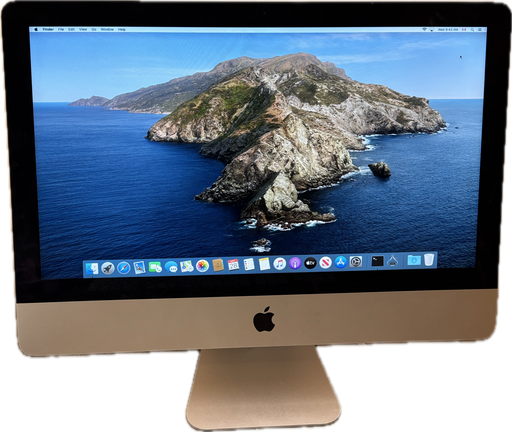Open Calendar app showing 28
The image size is (512, 432).
click(234, 265)
